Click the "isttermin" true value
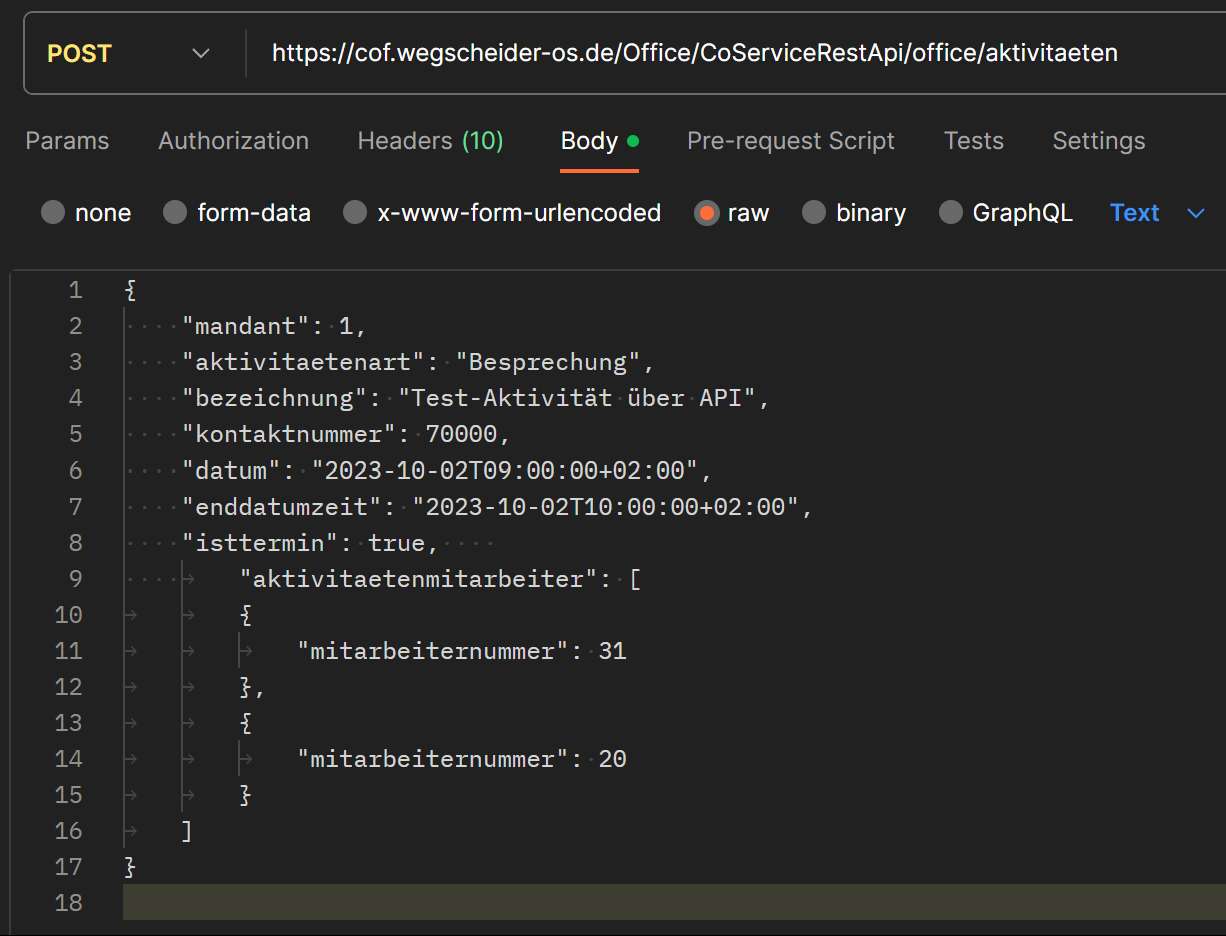 [397, 543]
